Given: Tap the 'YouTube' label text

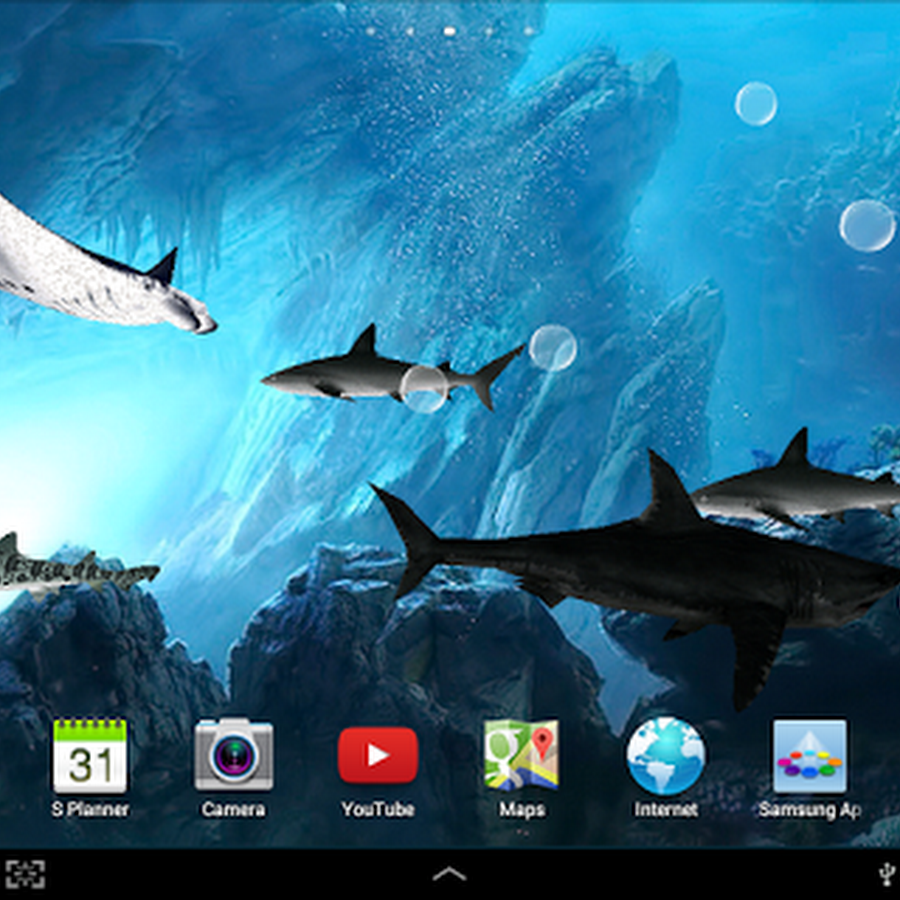Looking at the screenshot, I should [x=378, y=809].
